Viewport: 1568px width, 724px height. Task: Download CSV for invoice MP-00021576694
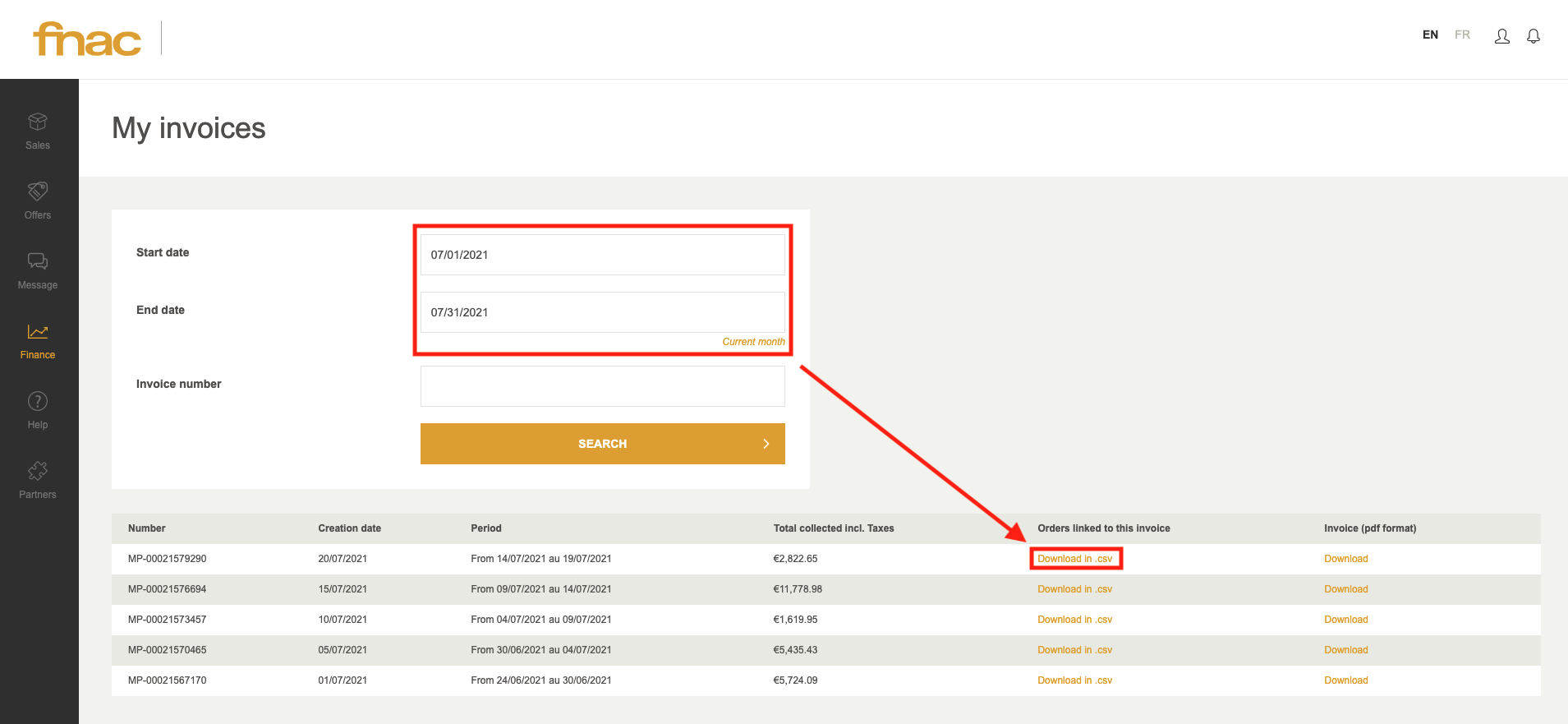1074,589
